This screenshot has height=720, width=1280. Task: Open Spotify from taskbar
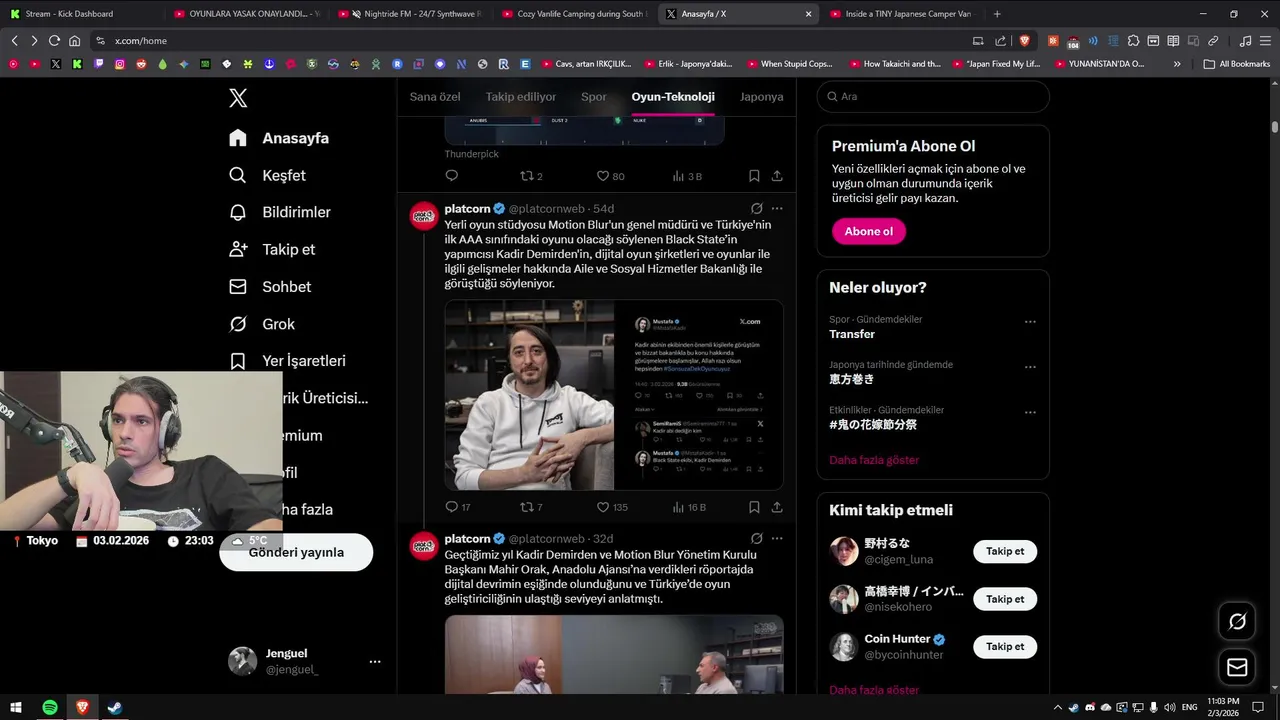click(x=50, y=707)
